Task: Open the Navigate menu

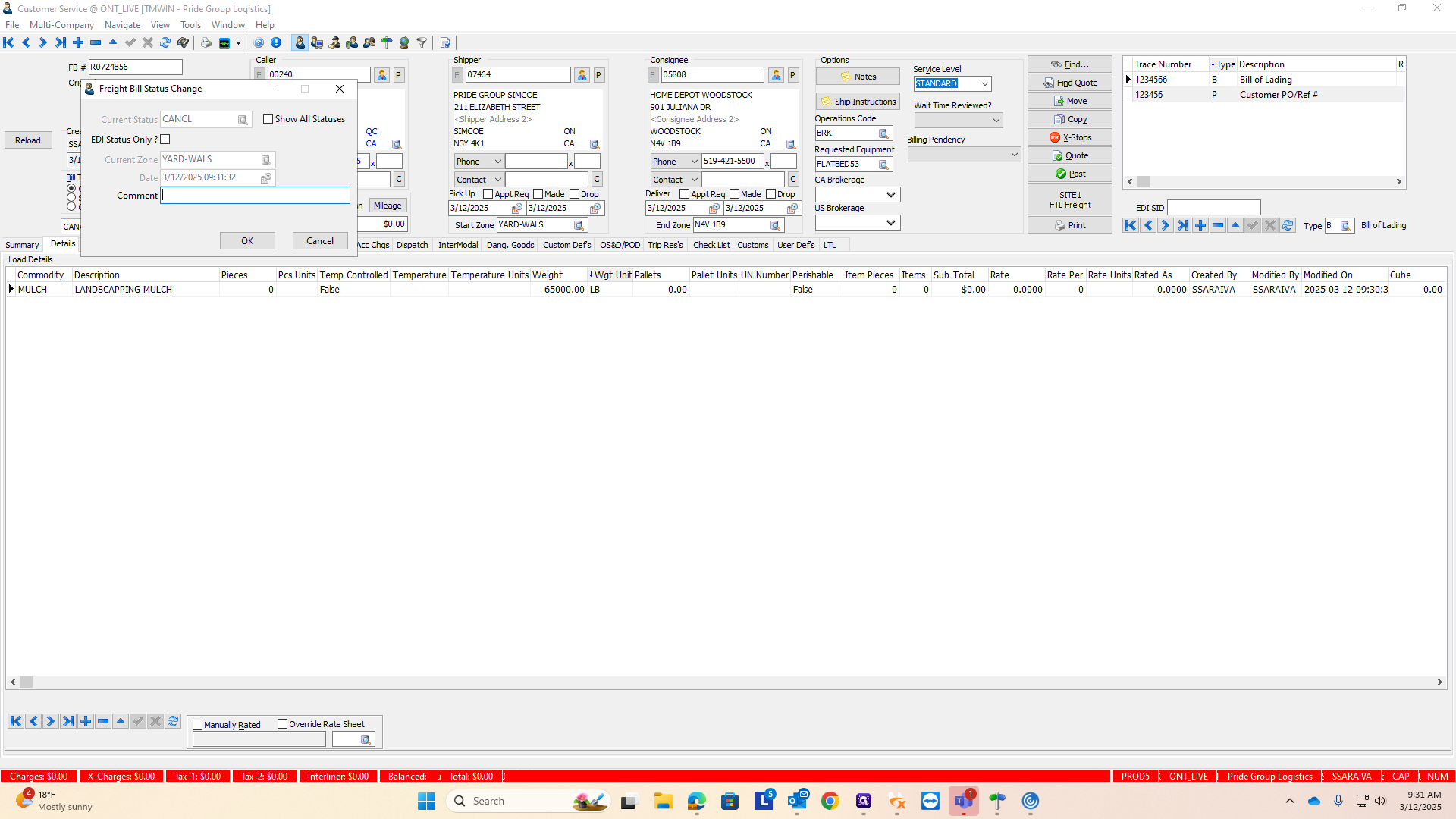Action: click(122, 25)
